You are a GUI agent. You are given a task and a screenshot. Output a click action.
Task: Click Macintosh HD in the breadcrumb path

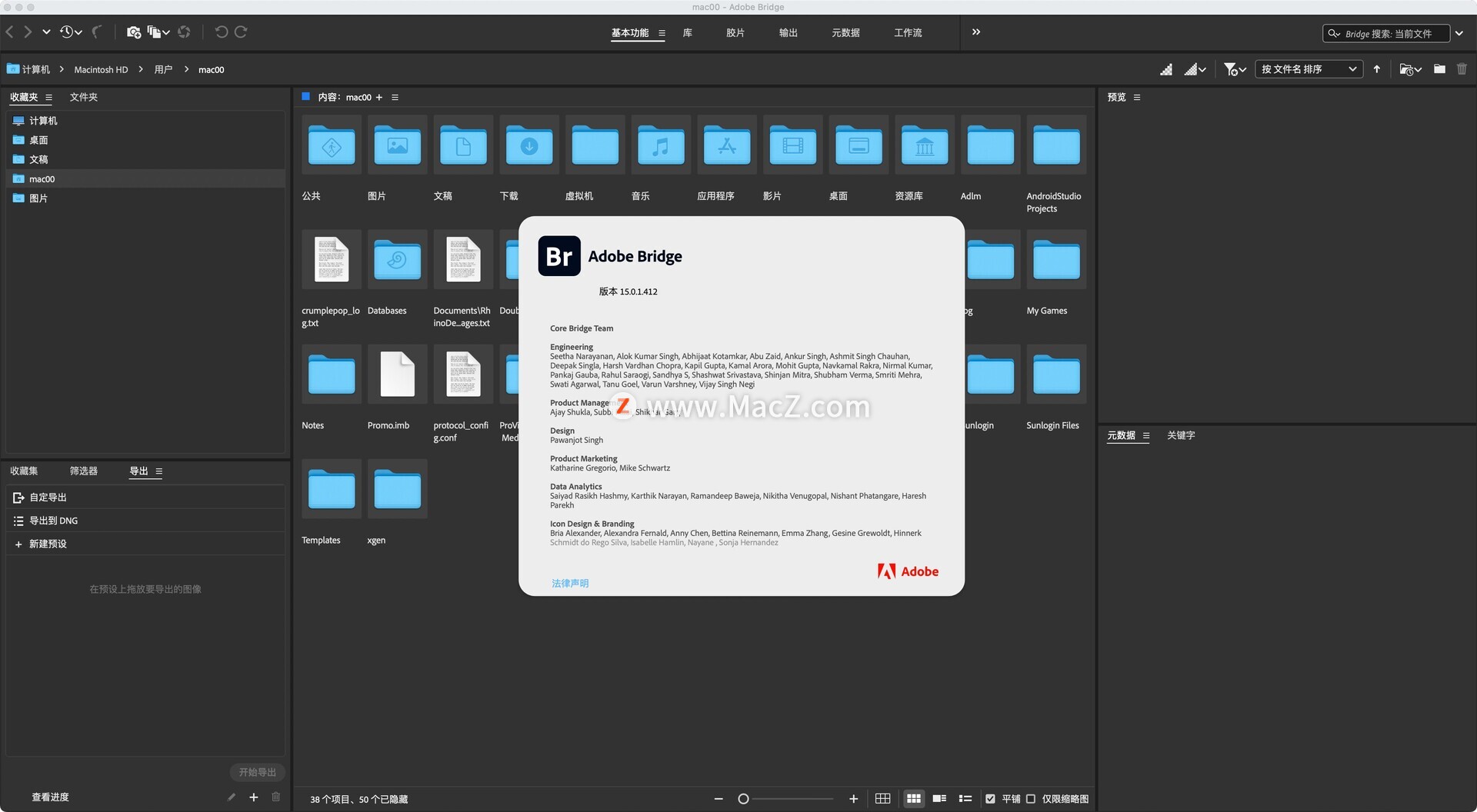pos(101,69)
